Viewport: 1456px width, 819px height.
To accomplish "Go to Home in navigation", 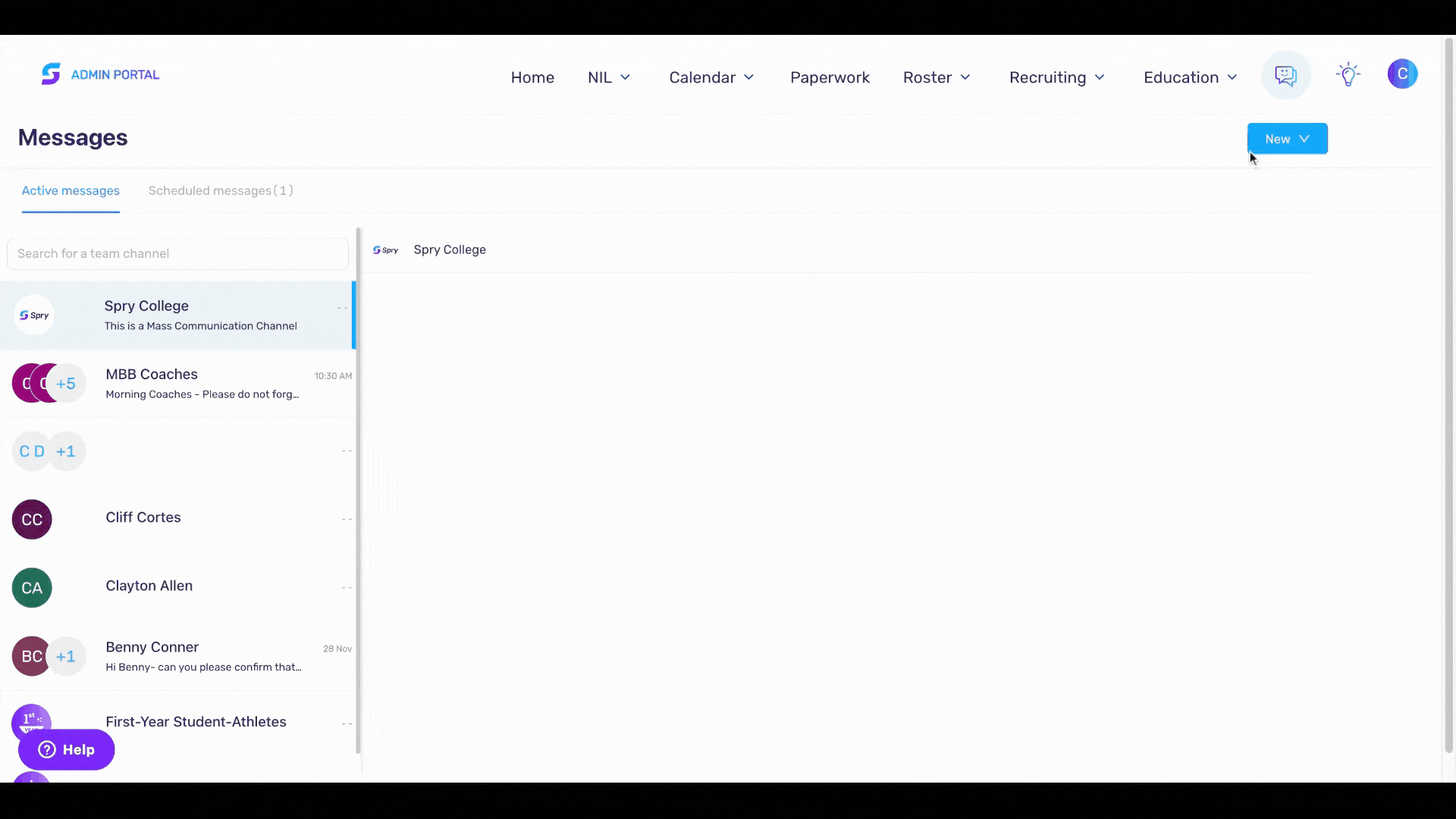I will tap(532, 77).
